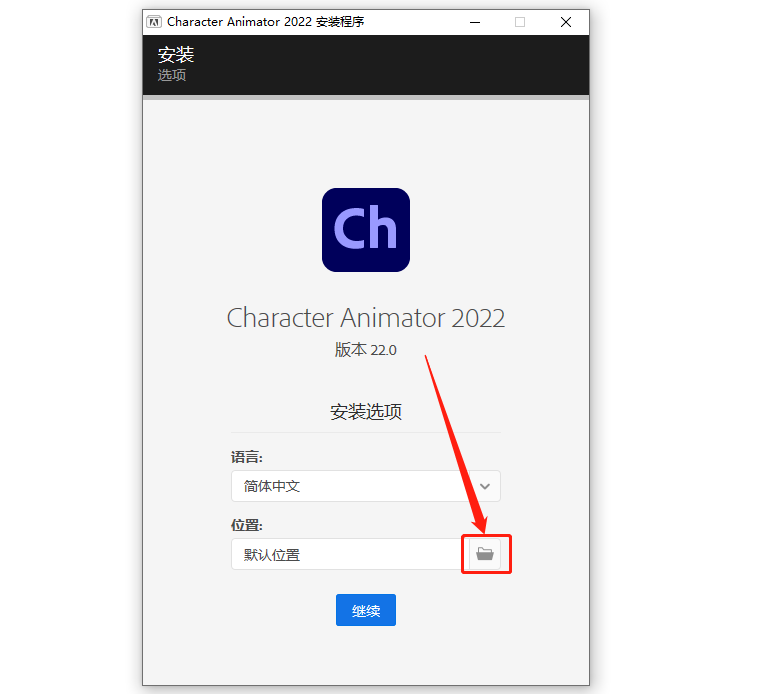Click the 安装选项 section heading
Viewport: 758px width, 694px height.
coord(366,412)
